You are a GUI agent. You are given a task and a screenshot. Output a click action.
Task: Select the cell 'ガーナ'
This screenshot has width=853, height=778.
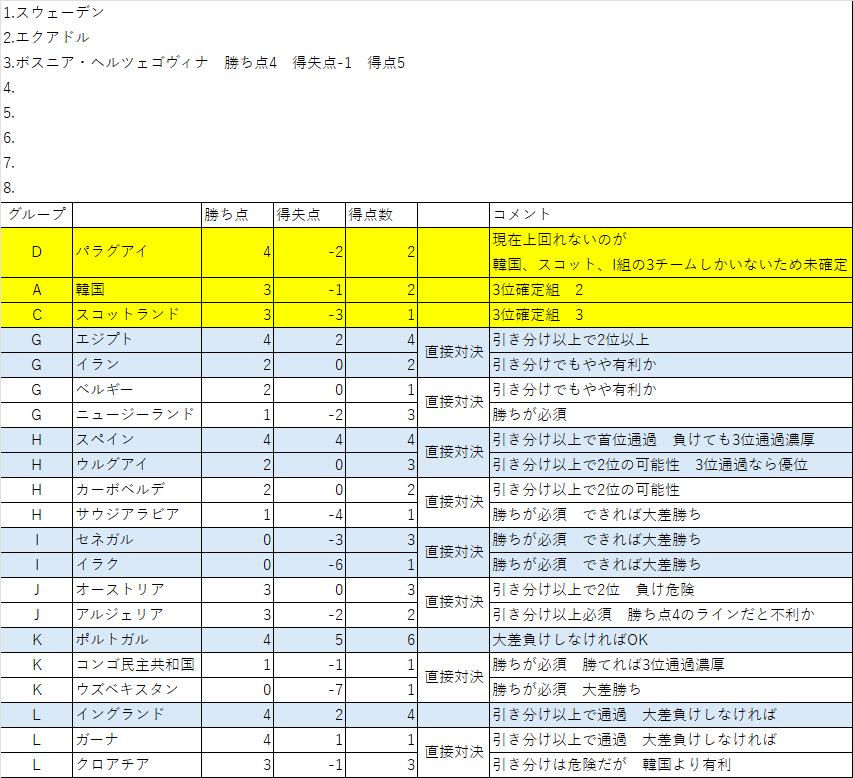click(x=137, y=740)
